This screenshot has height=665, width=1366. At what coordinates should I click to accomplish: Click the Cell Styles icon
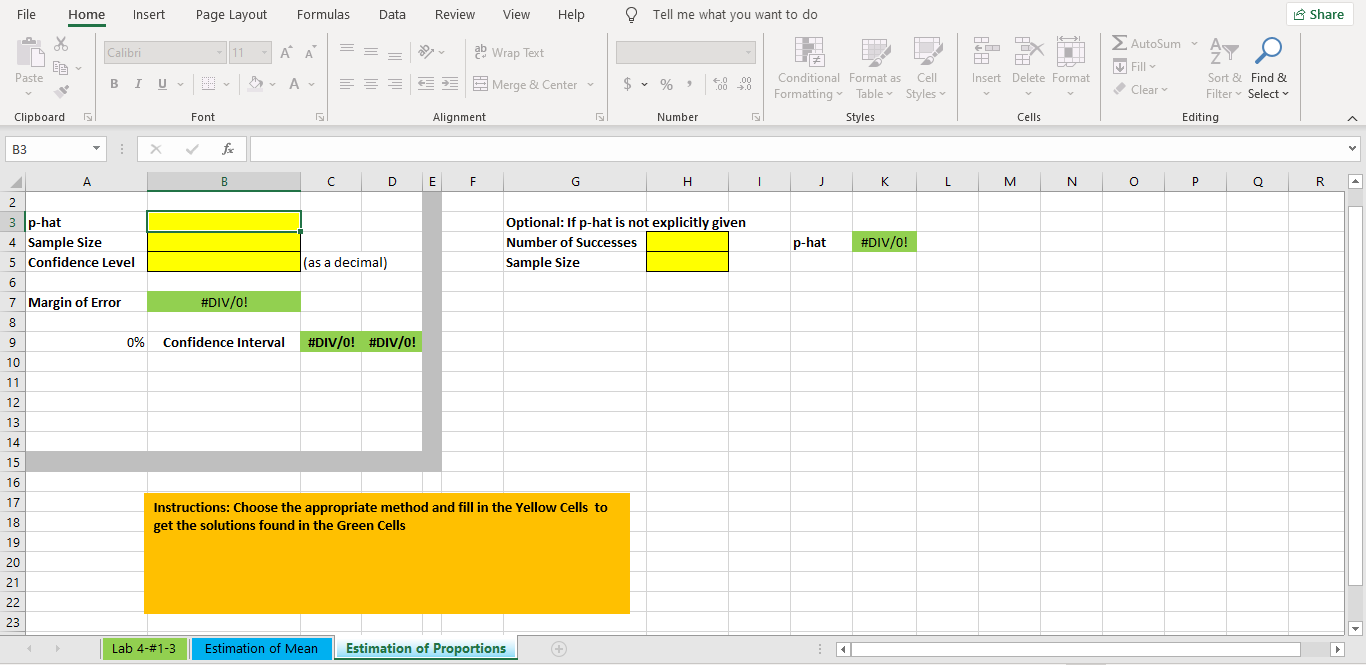pos(926,67)
